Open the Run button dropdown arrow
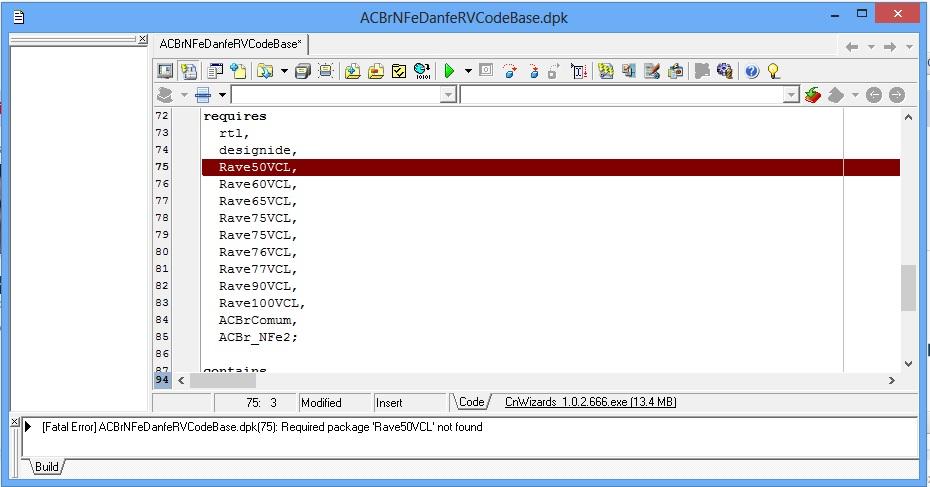The width and height of the screenshot is (930, 487). [x=468, y=71]
